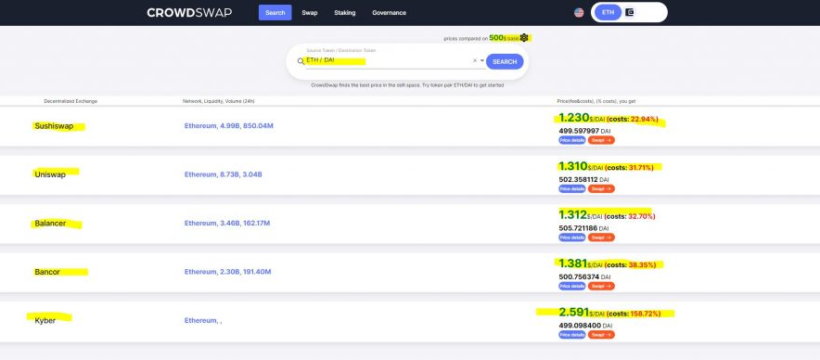Open the Staking tab

345,13
